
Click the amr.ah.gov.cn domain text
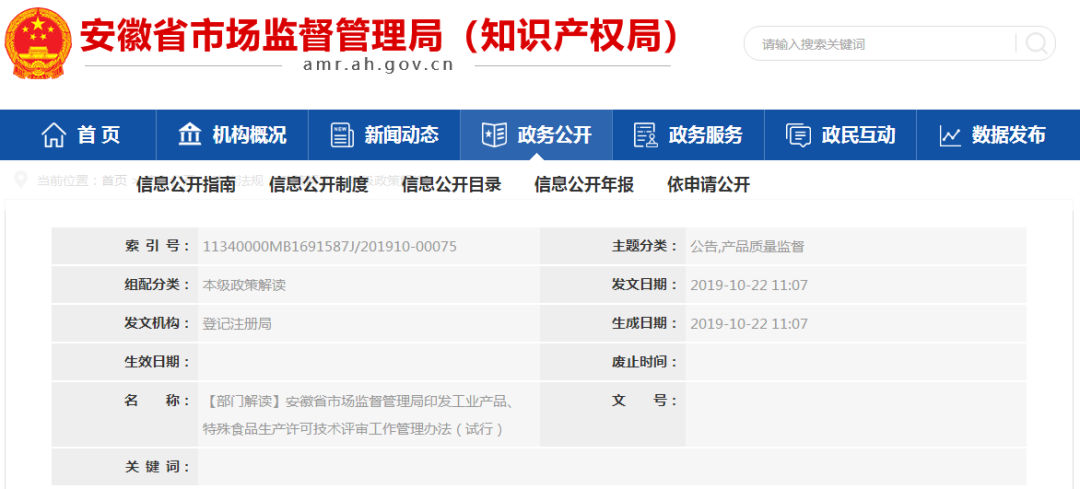click(x=378, y=65)
